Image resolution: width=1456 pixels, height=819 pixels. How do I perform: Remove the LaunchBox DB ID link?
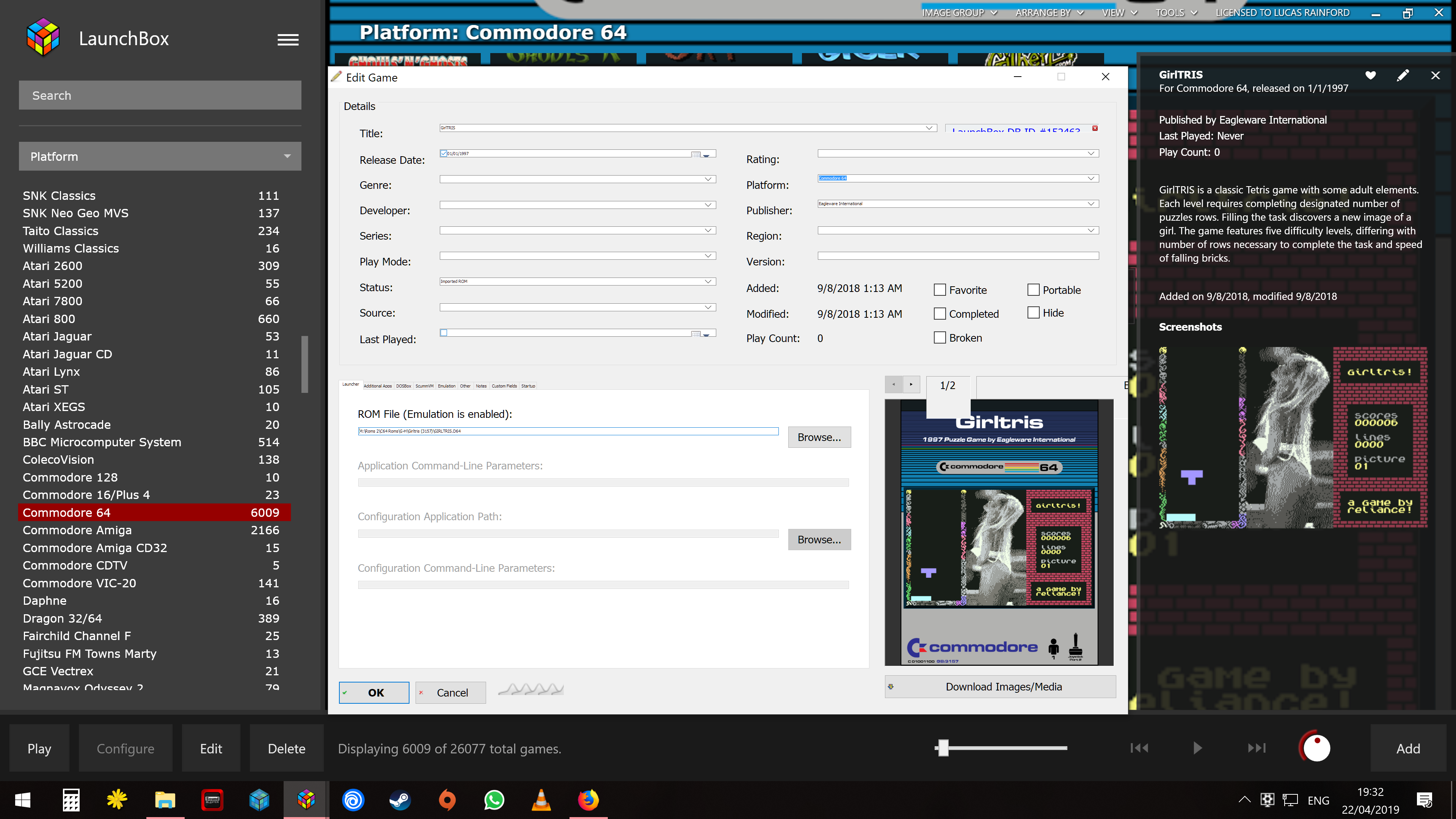click(x=1095, y=128)
